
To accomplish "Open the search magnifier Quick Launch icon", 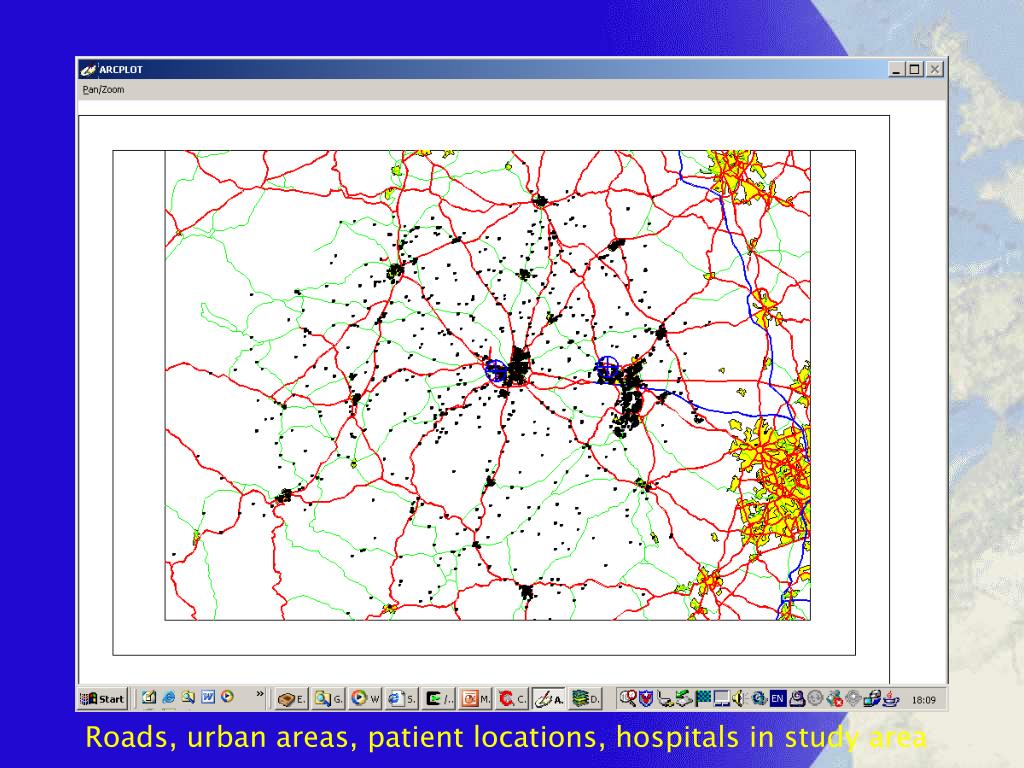I will click(188, 697).
